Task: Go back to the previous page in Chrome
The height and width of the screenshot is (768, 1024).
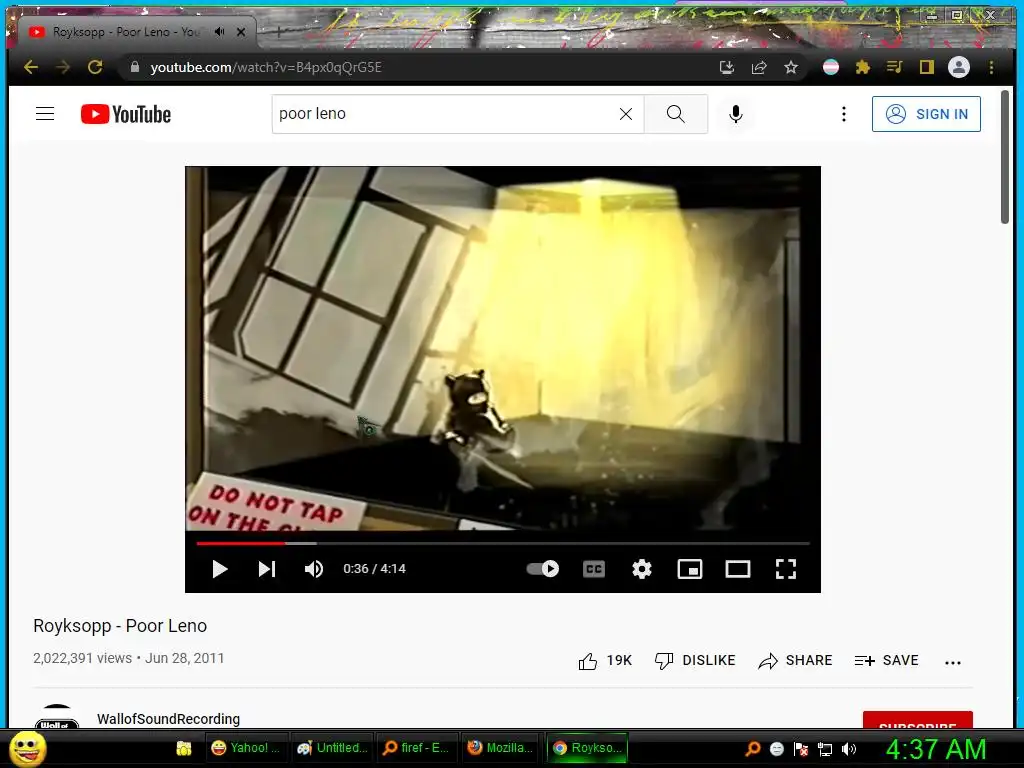Action: tap(31, 67)
